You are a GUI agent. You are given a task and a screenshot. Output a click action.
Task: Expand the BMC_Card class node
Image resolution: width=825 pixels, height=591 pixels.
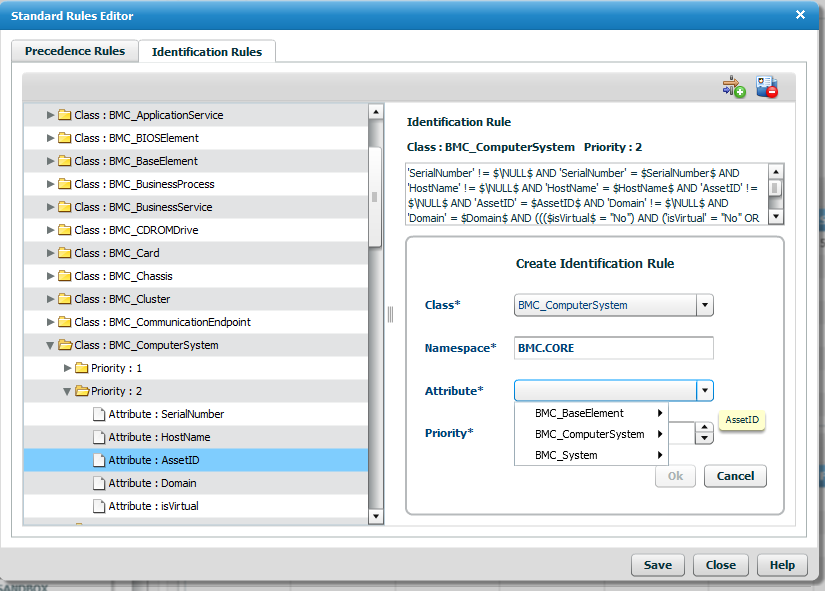pos(50,253)
